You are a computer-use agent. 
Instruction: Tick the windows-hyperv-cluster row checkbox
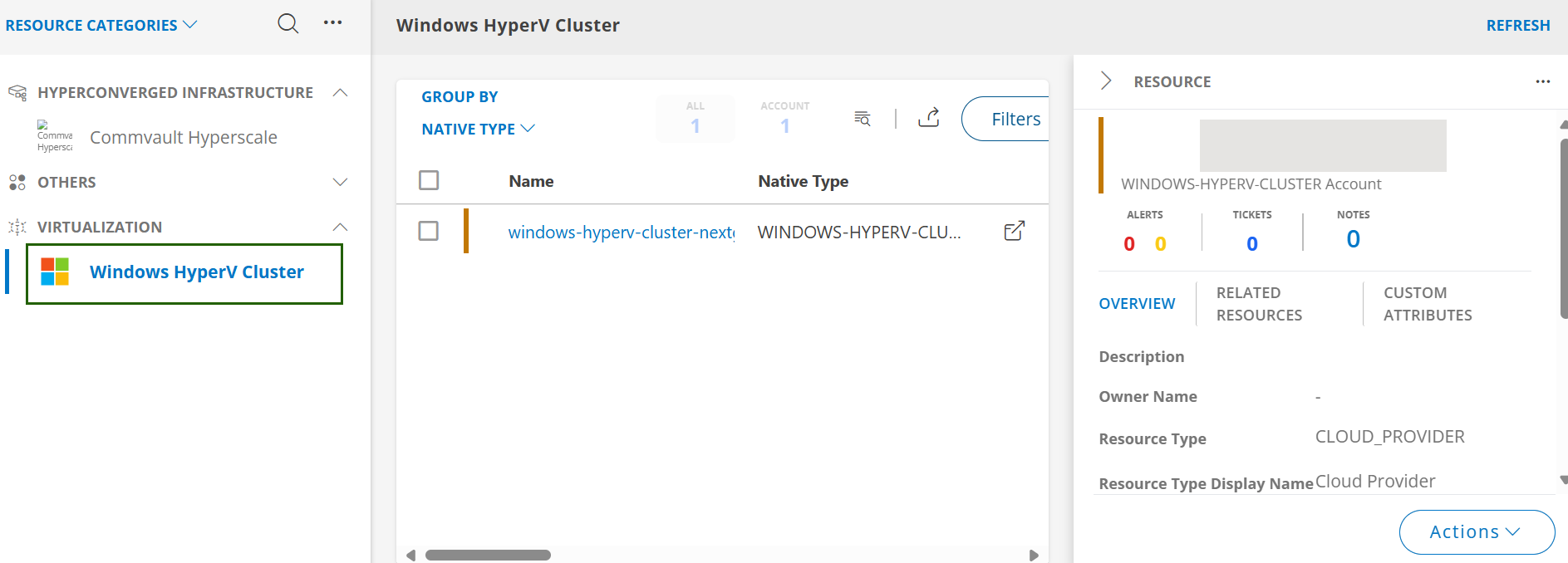coord(429,231)
